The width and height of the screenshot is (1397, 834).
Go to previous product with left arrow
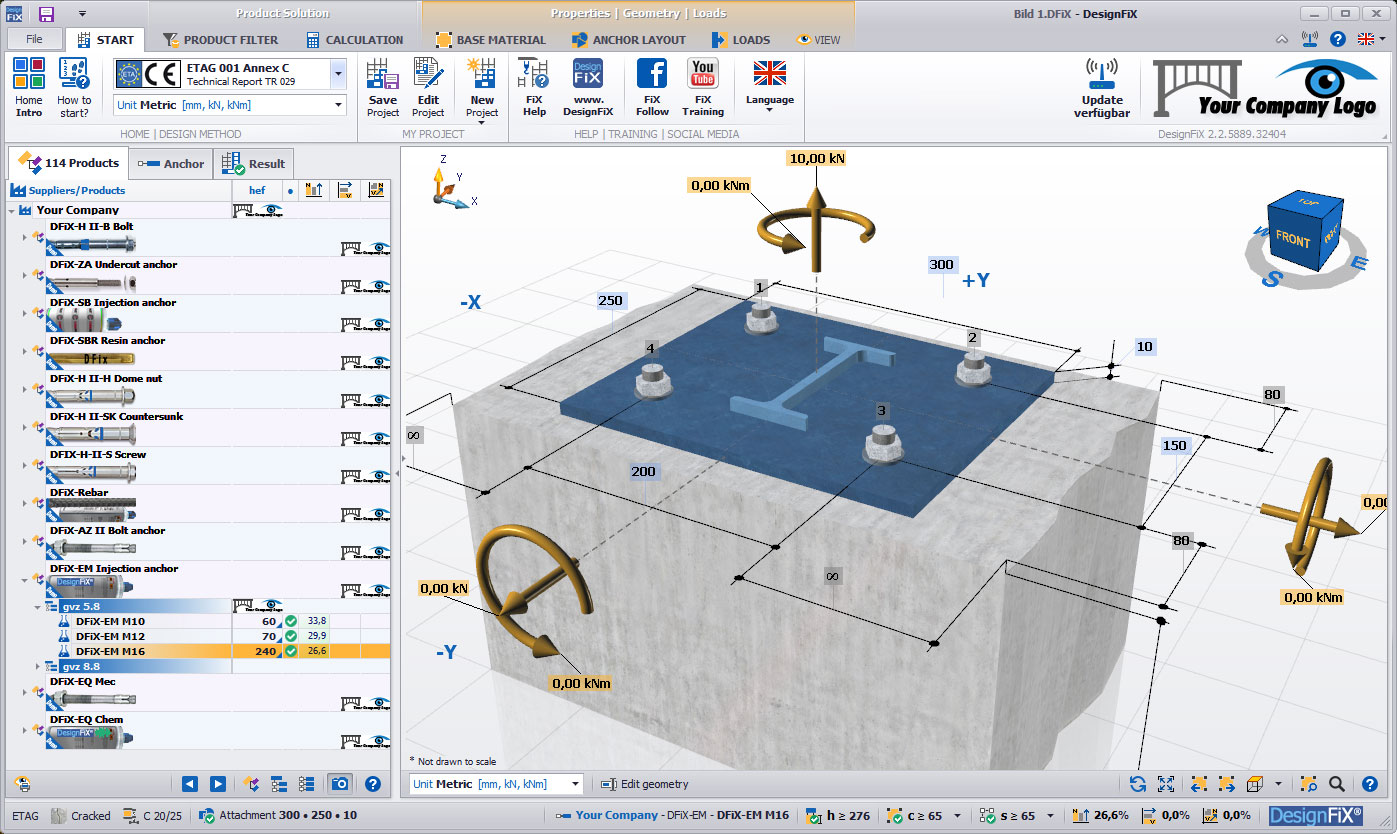tap(190, 784)
